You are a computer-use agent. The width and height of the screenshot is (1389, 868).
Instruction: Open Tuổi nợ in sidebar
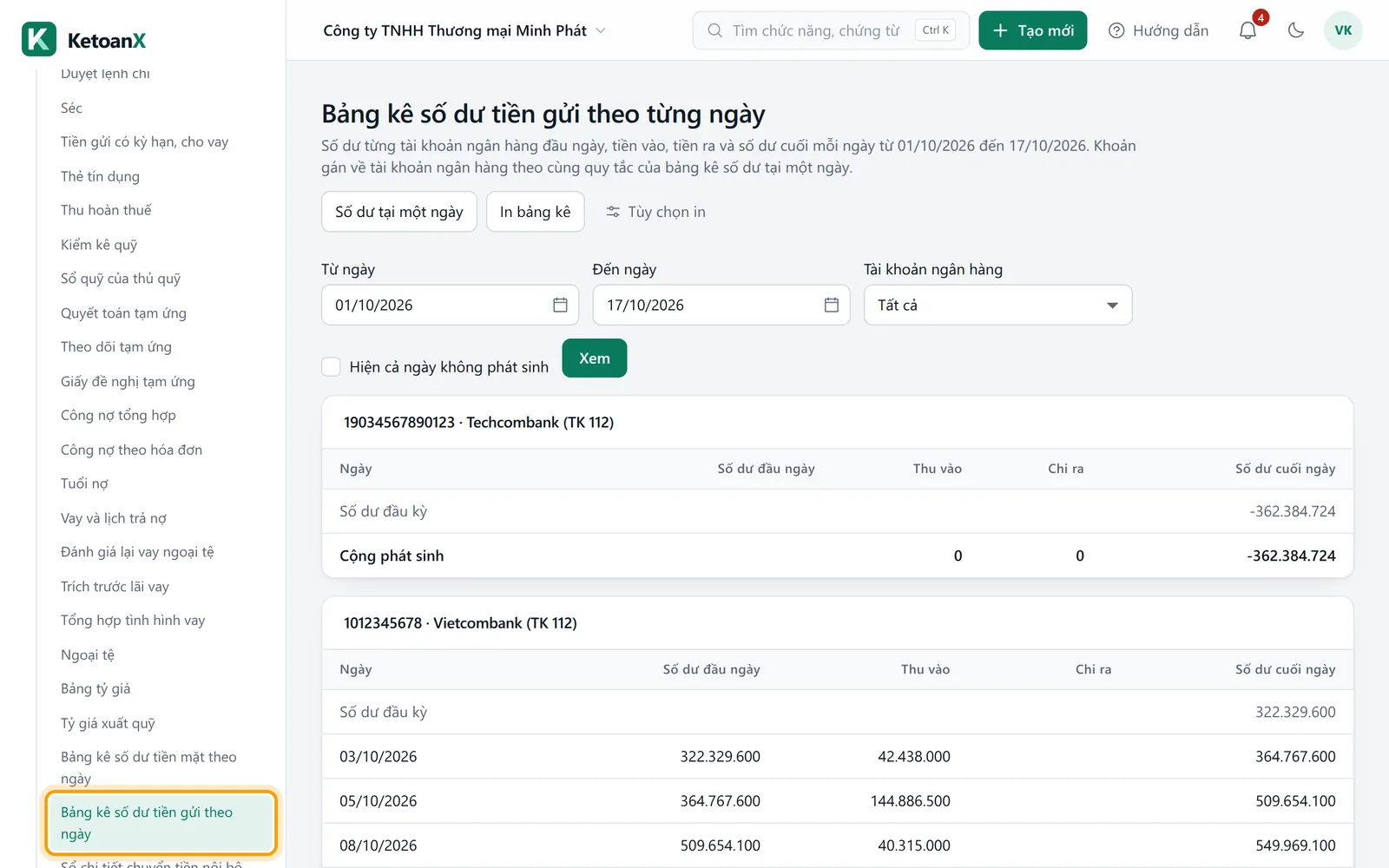pos(84,483)
